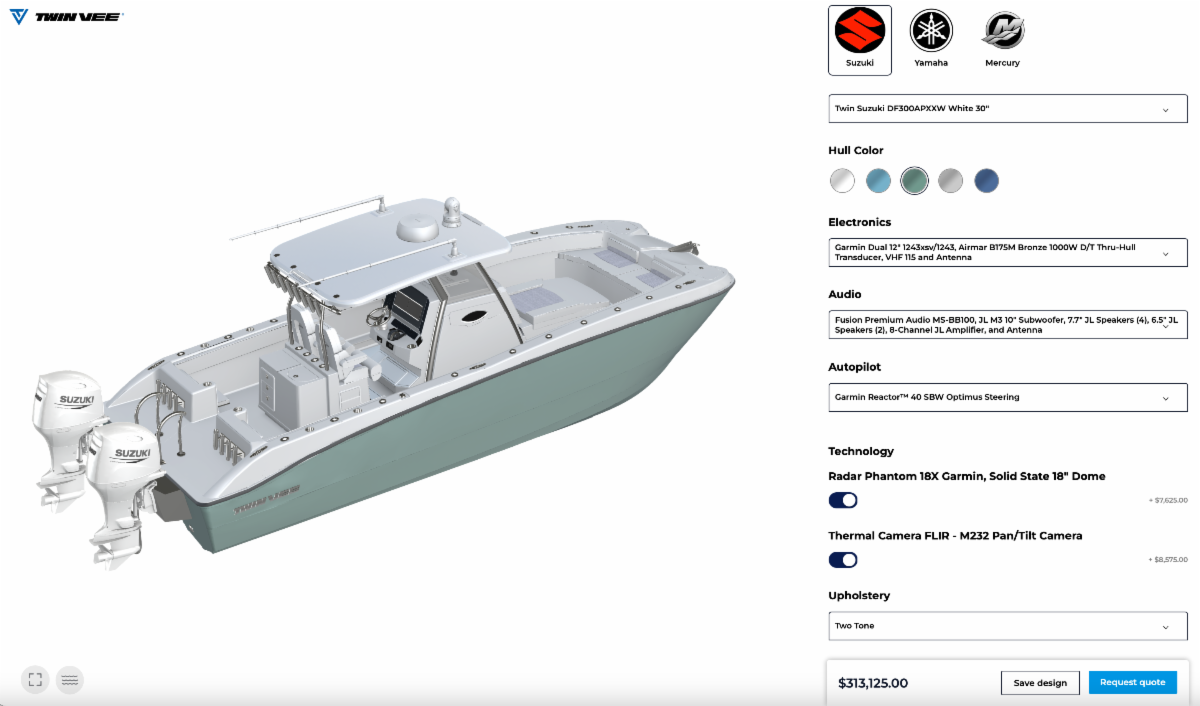Image resolution: width=1200 pixels, height=706 pixels.
Task: Click the Twin Vee logo
Action: [65, 17]
